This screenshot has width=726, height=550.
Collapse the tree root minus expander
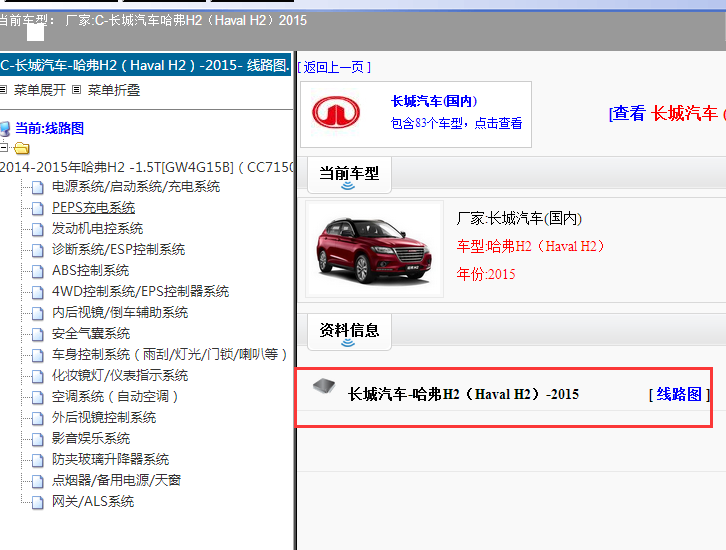tap(4, 148)
